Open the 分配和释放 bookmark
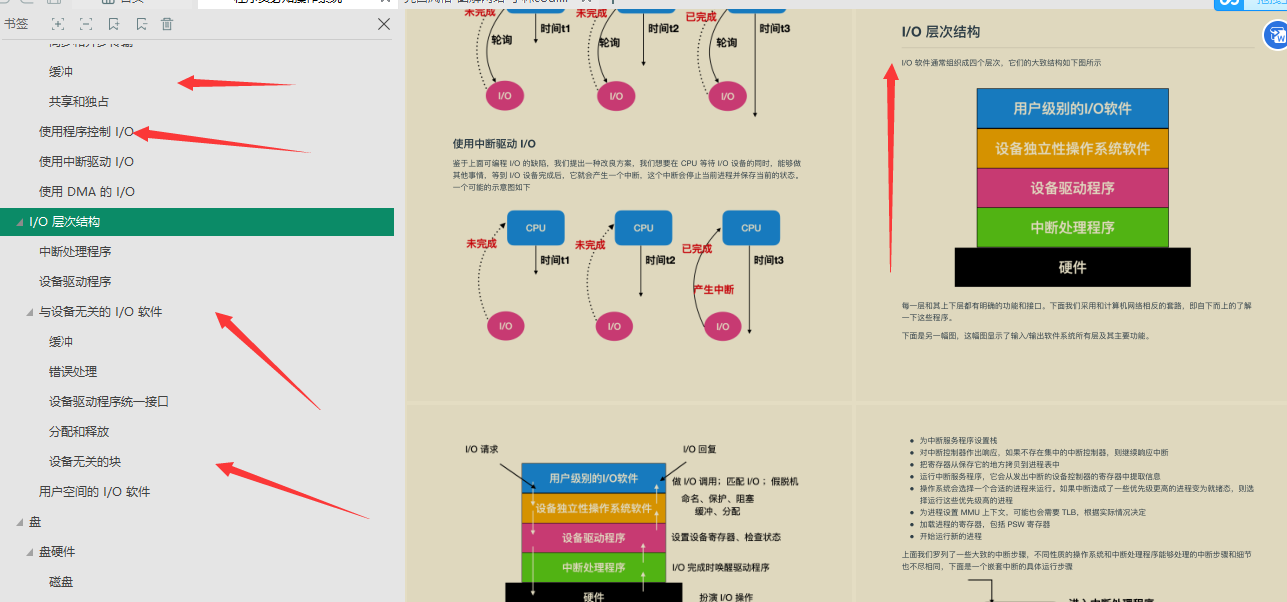This screenshot has height=602, width=1287. click(x=79, y=432)
